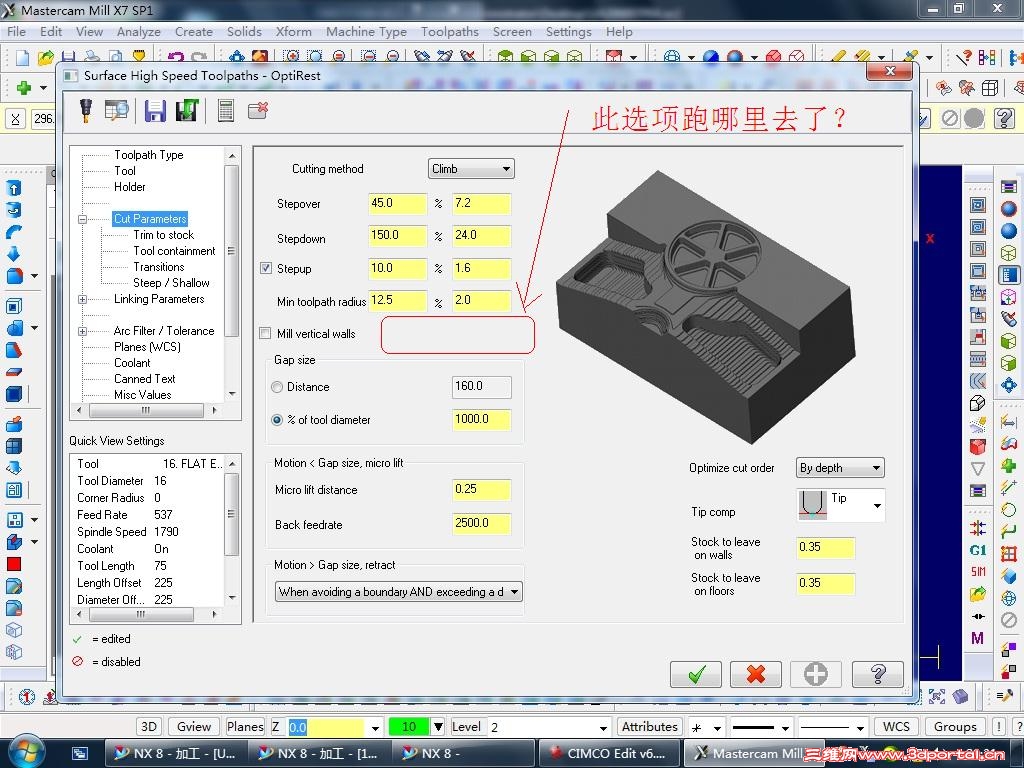Click the Planes status bar button

point(245,727)
